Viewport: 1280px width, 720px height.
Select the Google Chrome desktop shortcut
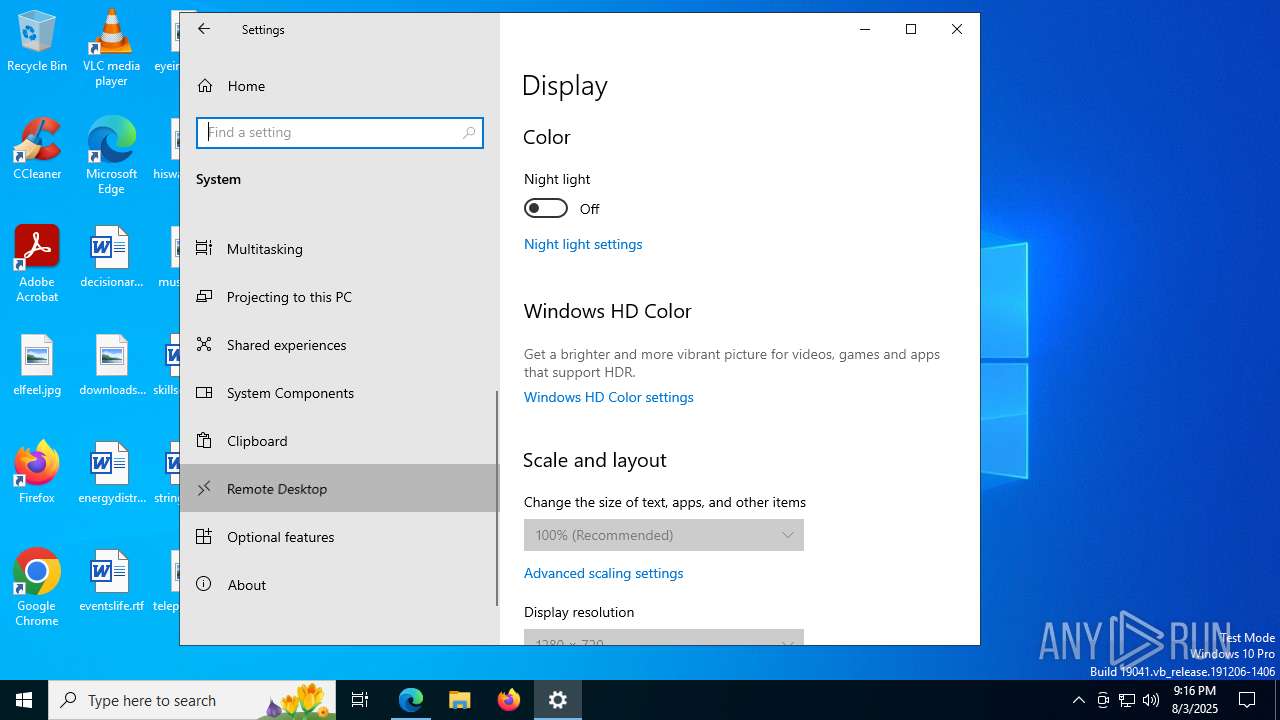coord(37,588)
